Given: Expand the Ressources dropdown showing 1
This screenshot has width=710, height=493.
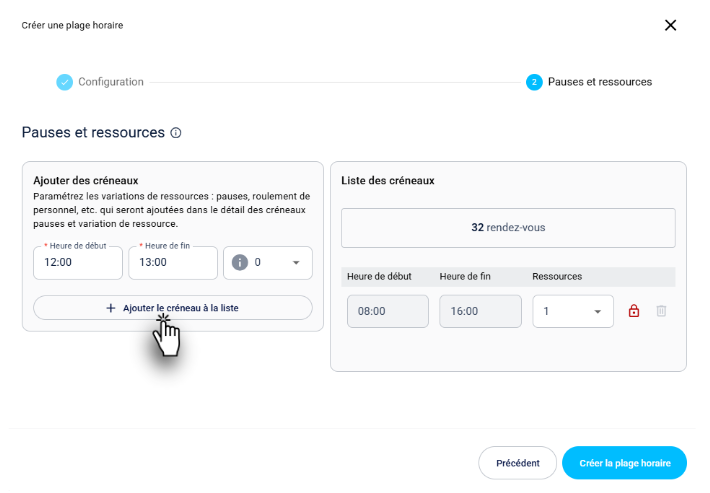Looking at the screenshot, I should click(573, 311).
